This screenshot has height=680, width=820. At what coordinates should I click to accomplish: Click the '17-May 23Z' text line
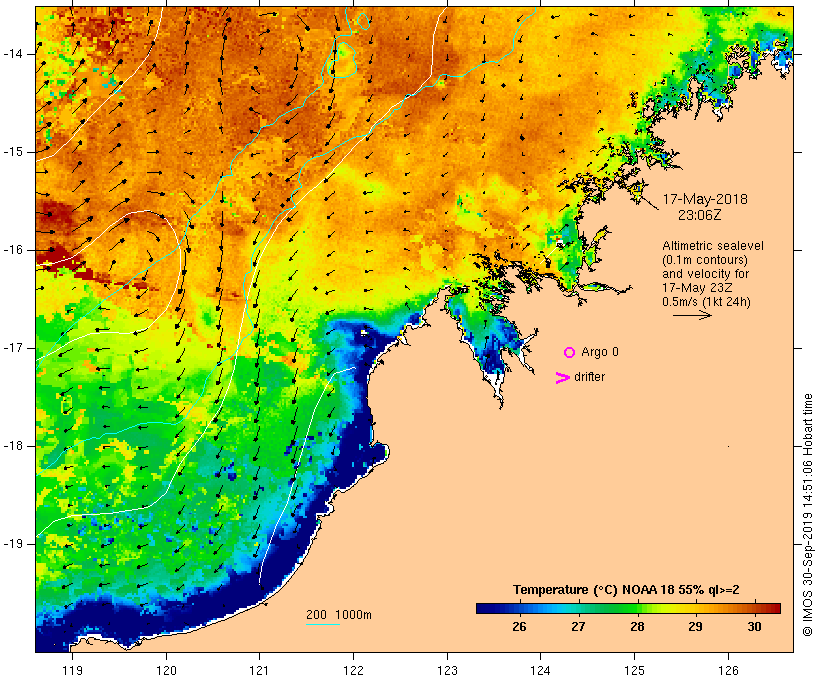tap(697, 288)
